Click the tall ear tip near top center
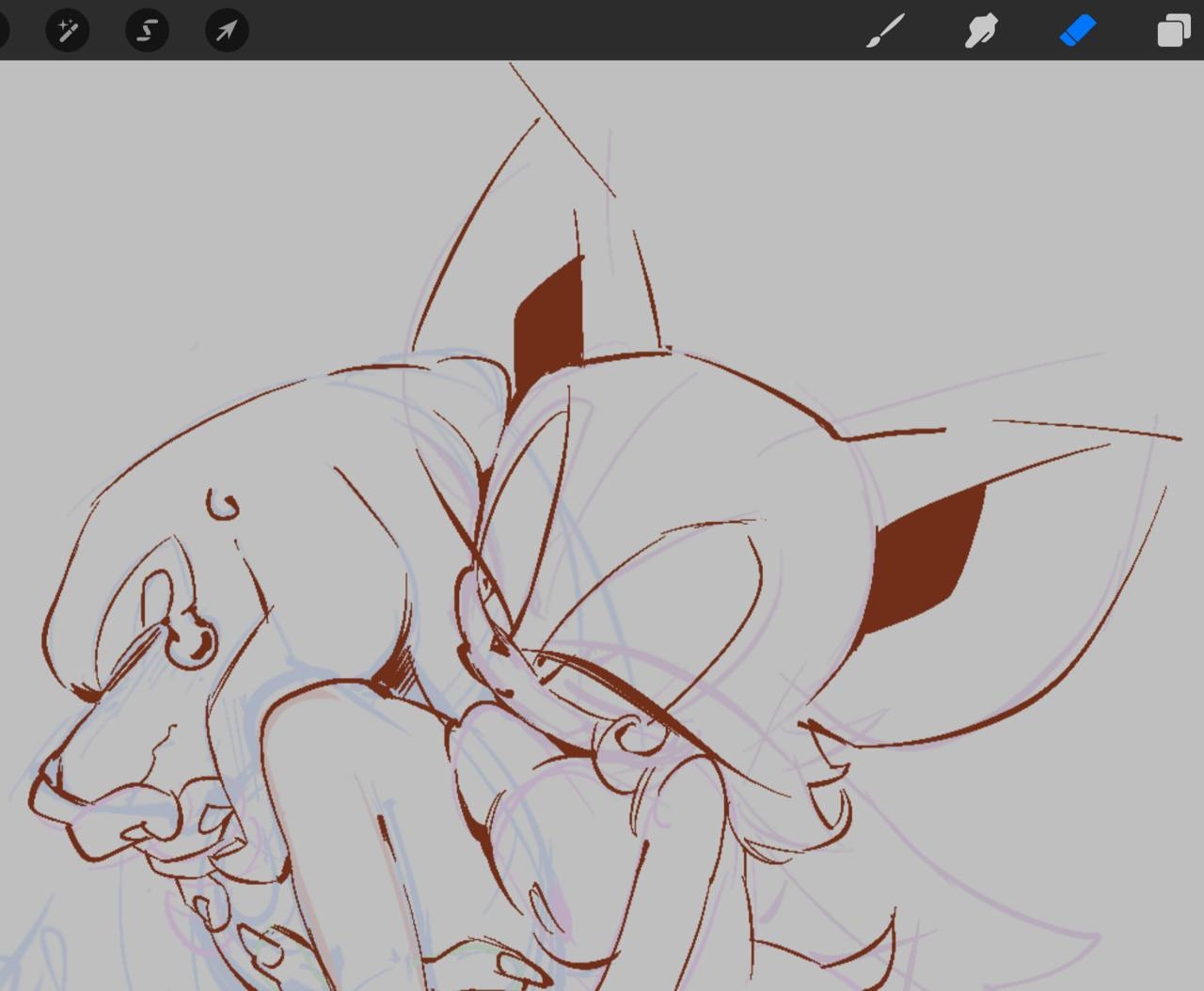The width and height of the screenshot is (1204, 991). coord(536,120)
